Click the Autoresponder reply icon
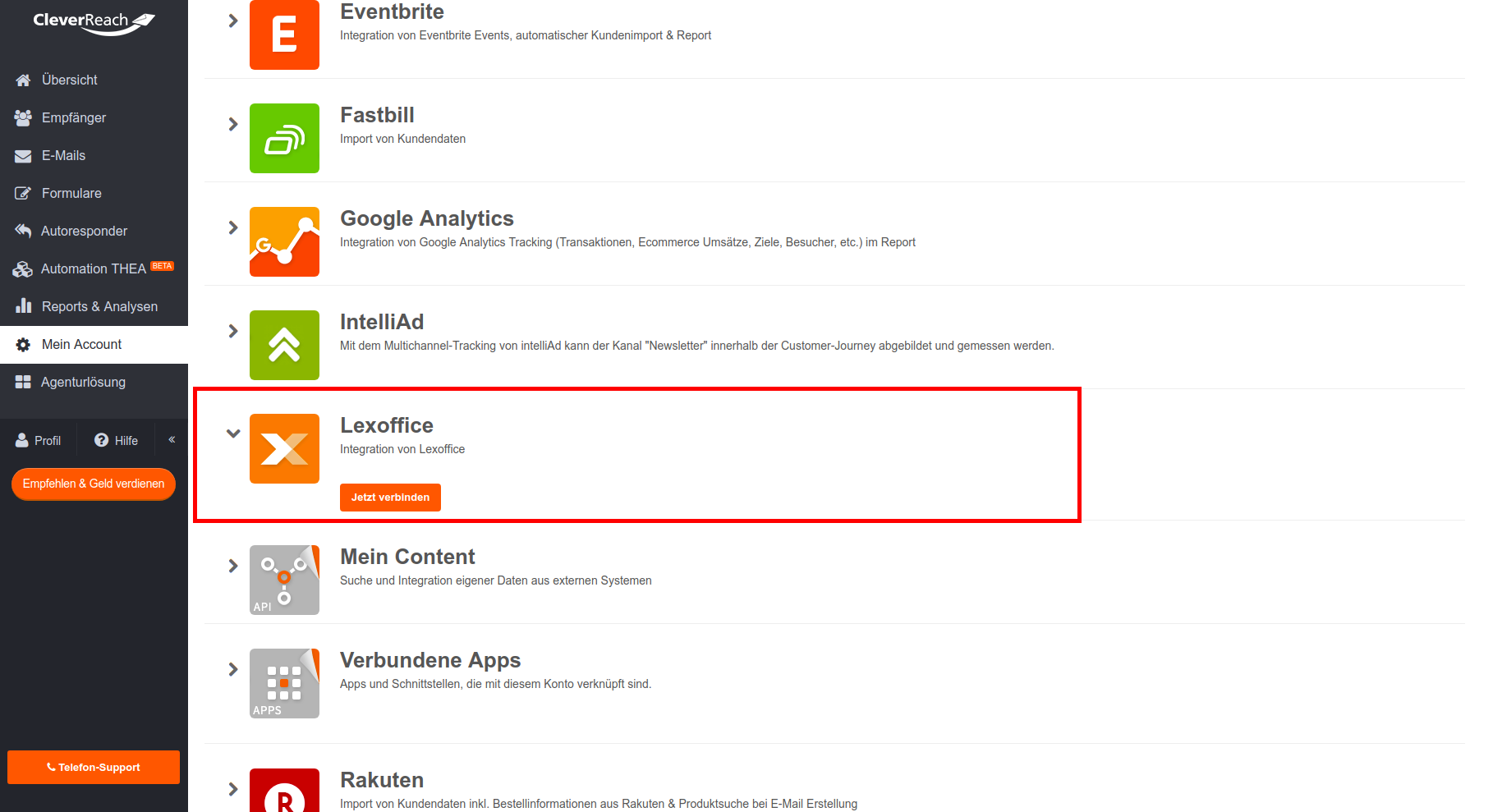This screenshot has width=1502, height=812. point(23,231)
